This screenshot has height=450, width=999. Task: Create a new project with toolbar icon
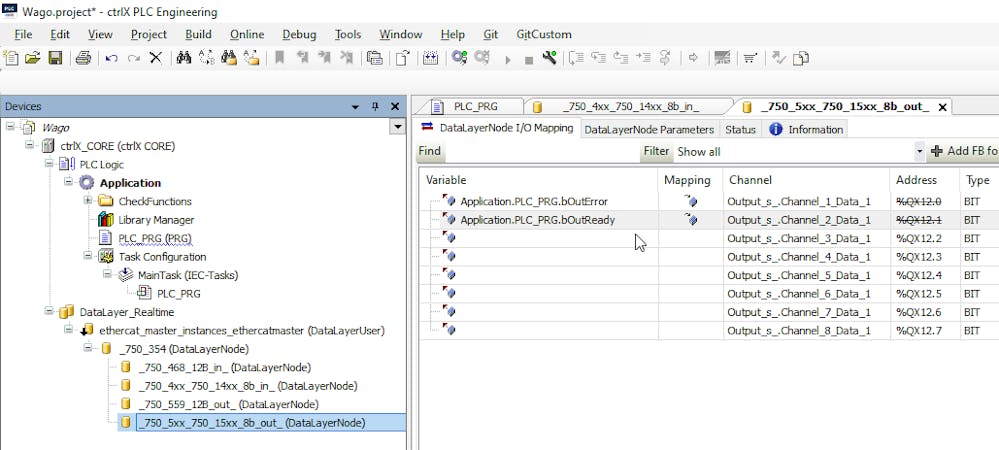point(11,58)
